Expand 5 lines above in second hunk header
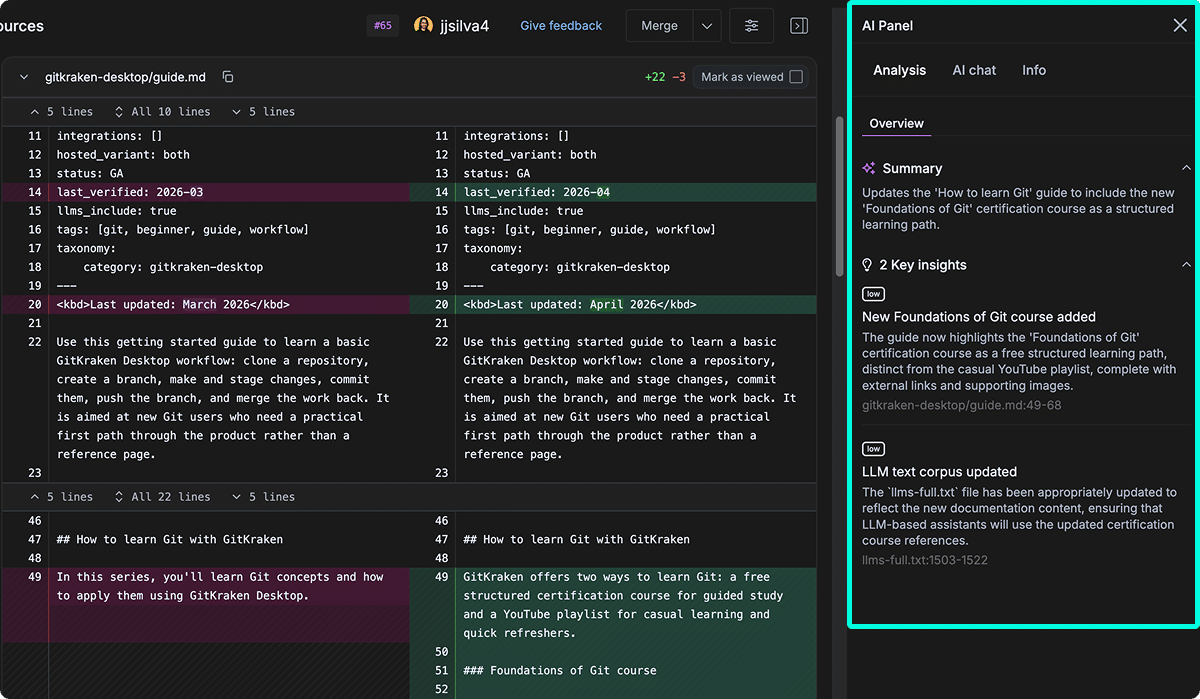The image size is (1200, 699). [x=62, y=497]
